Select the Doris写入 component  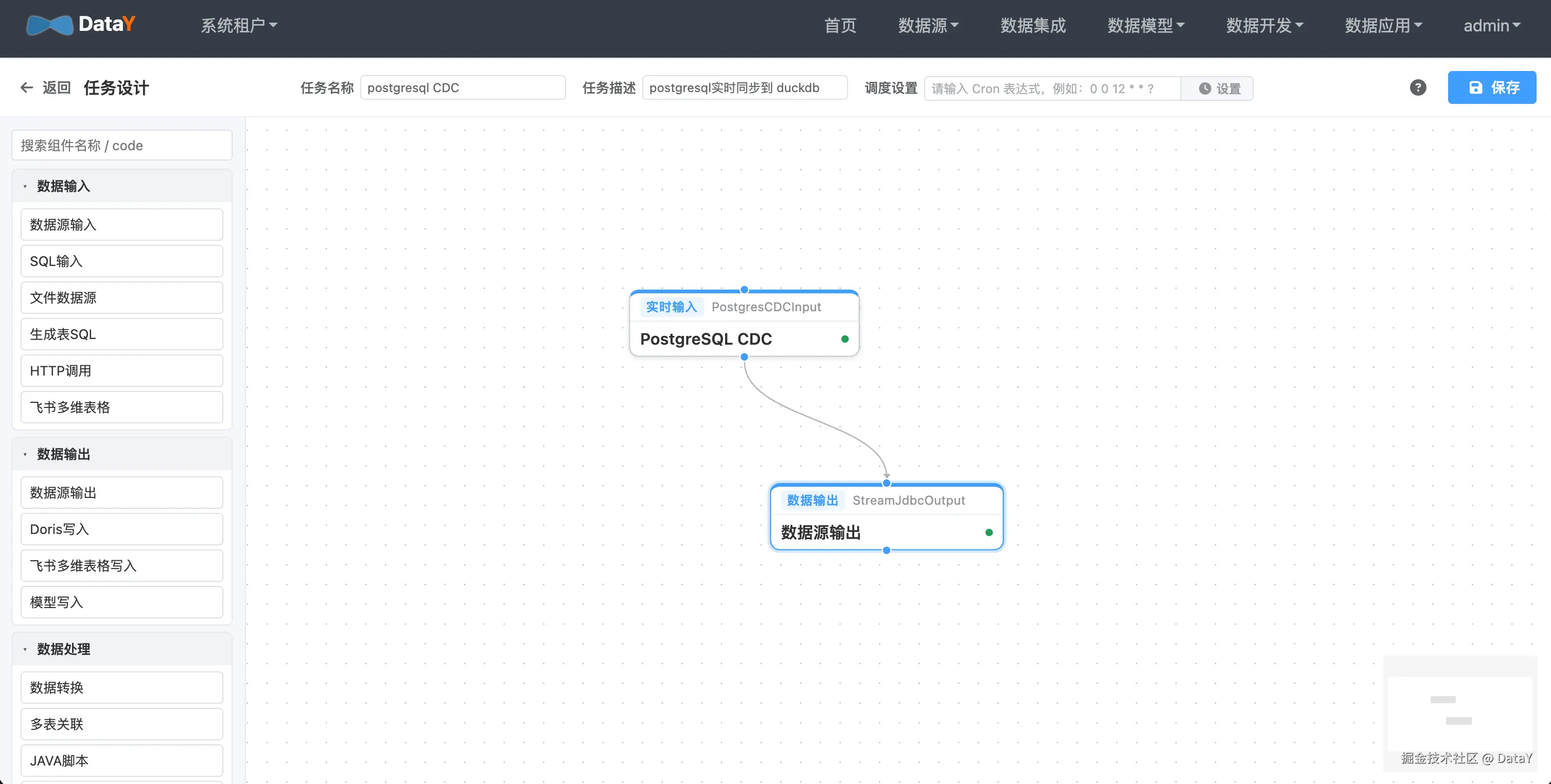tap(121, 529)
